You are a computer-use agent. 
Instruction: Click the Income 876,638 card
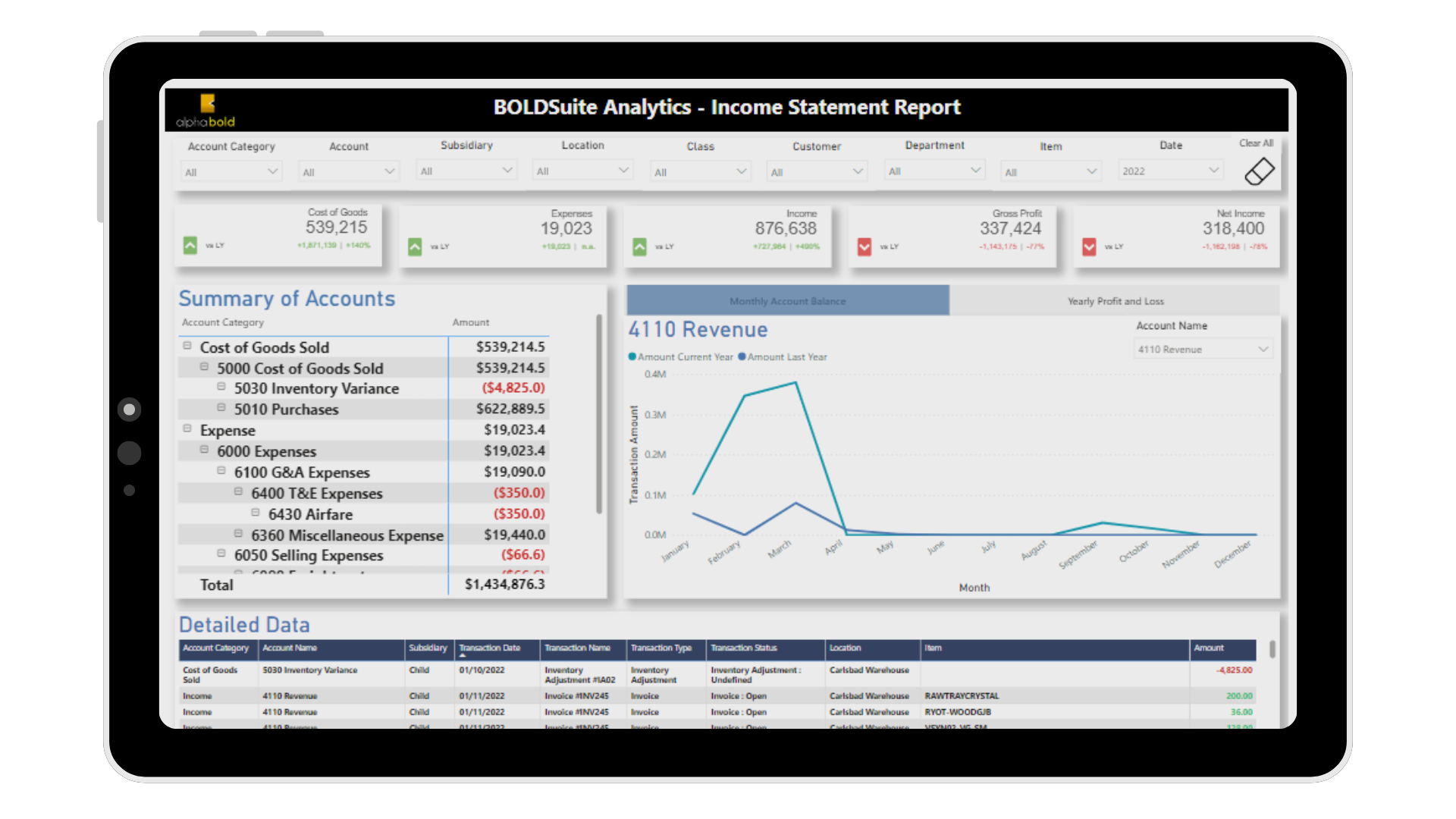click(727, 236)
